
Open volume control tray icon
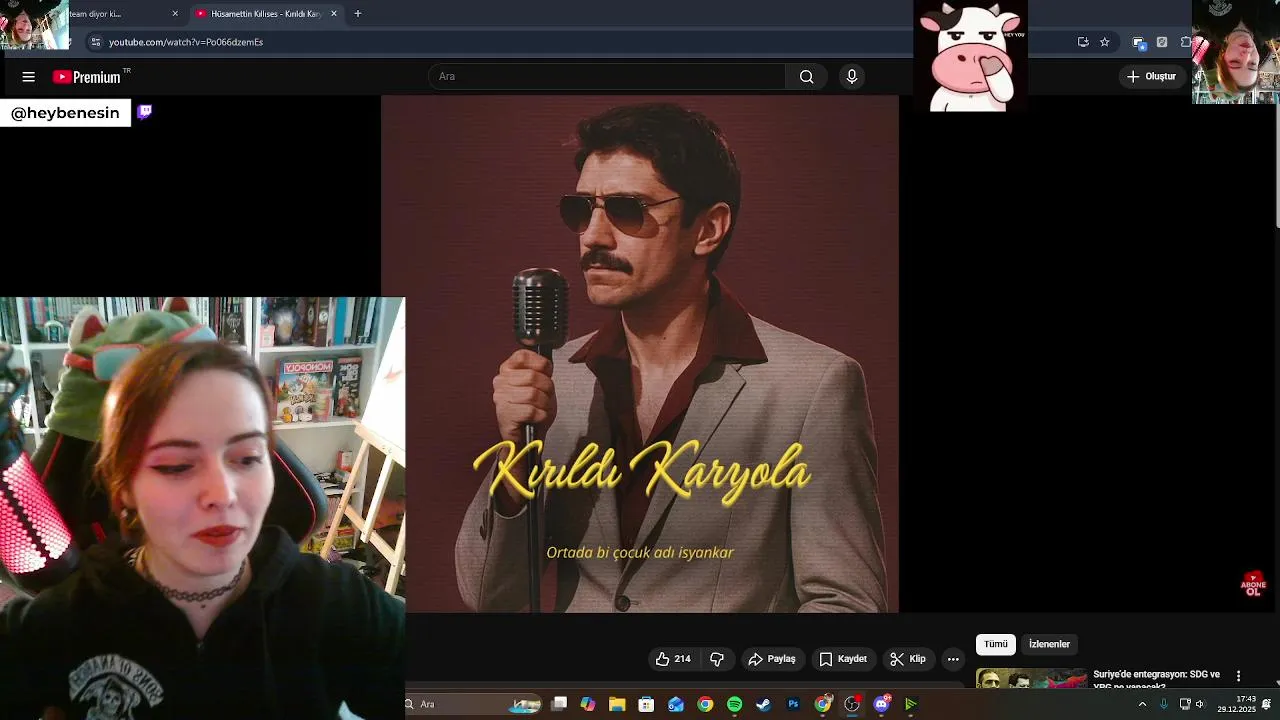click(x=1200, y=704)
